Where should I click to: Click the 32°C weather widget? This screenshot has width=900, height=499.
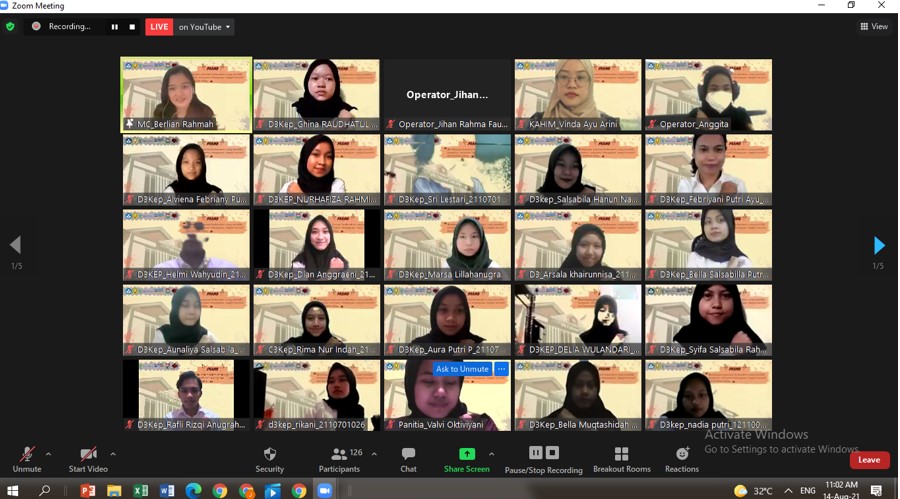(x=754, y=491)
